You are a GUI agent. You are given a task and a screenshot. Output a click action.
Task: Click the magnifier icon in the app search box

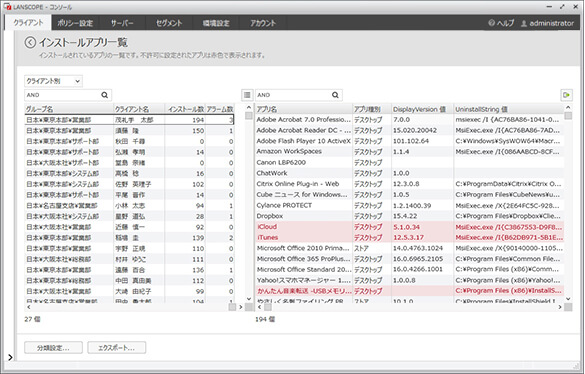pyautogui.click(x=335, y=95)
